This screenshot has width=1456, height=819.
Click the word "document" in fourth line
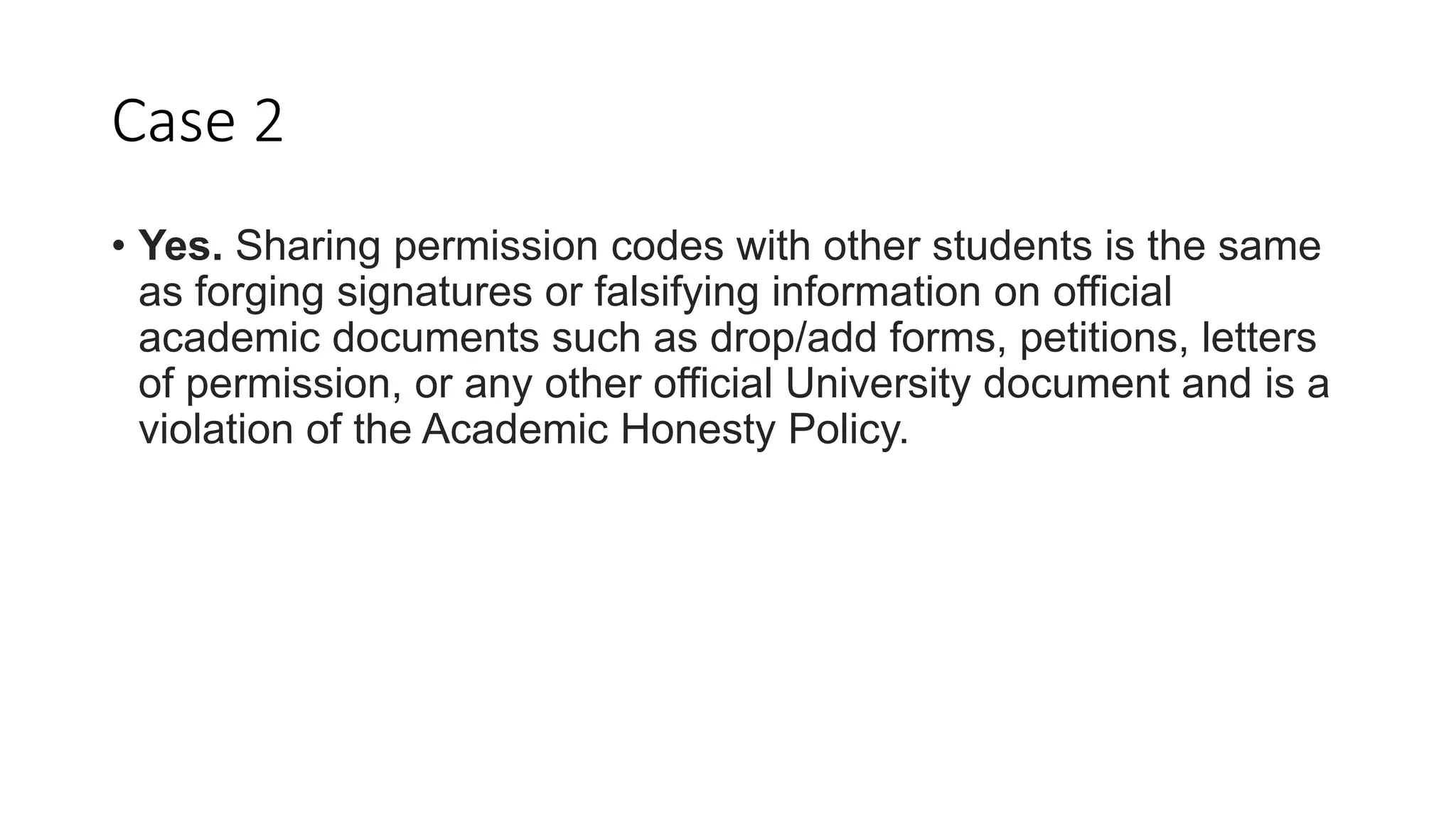pos(1076,385)
